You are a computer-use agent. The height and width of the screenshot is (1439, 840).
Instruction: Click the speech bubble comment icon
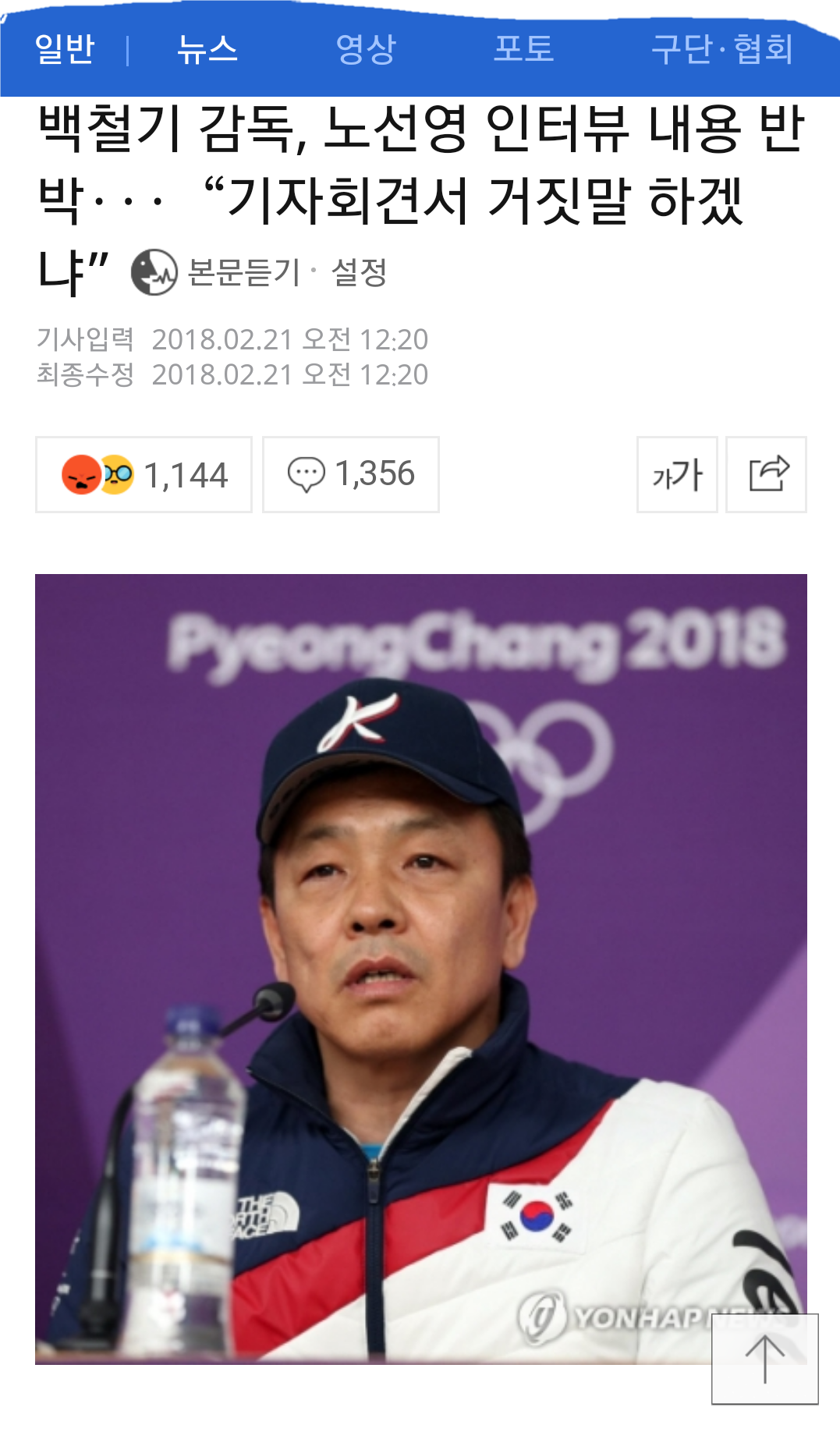(306, 475)
